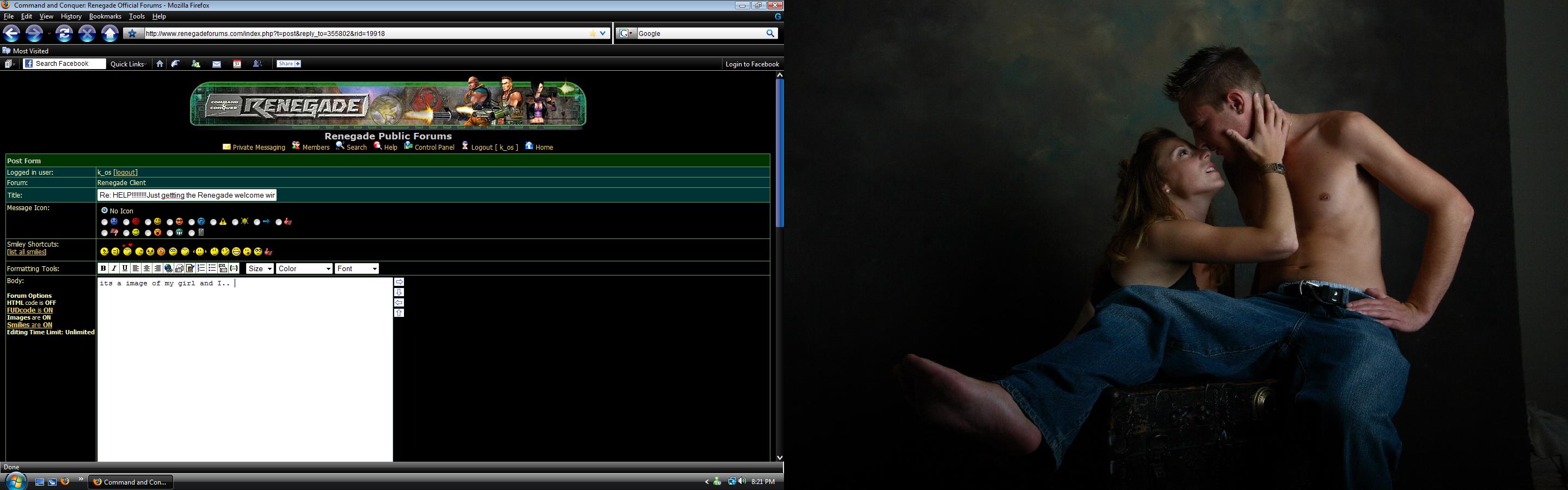Open the Bookmarks menu
Viewport: 1568px width, 490px height.
105,16
